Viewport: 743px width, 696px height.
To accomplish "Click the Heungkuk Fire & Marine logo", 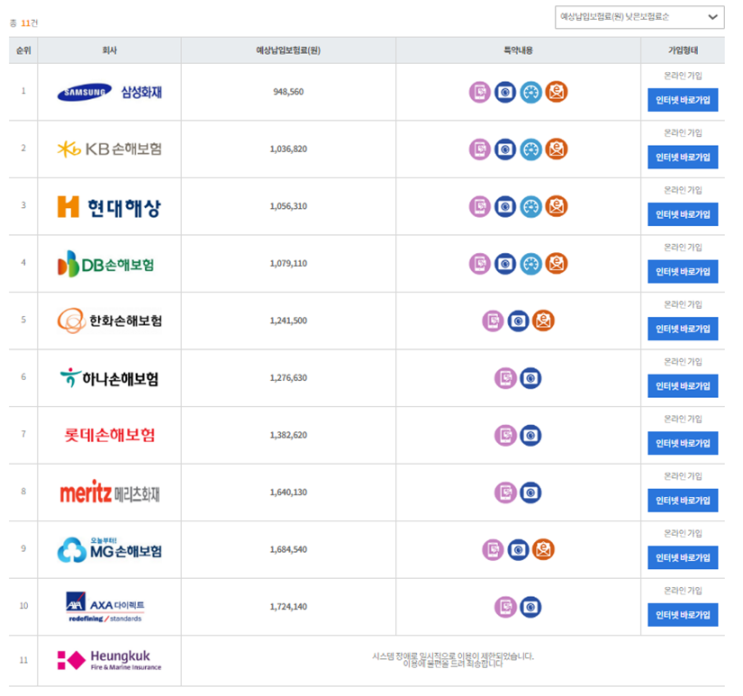I will point(109,660).
